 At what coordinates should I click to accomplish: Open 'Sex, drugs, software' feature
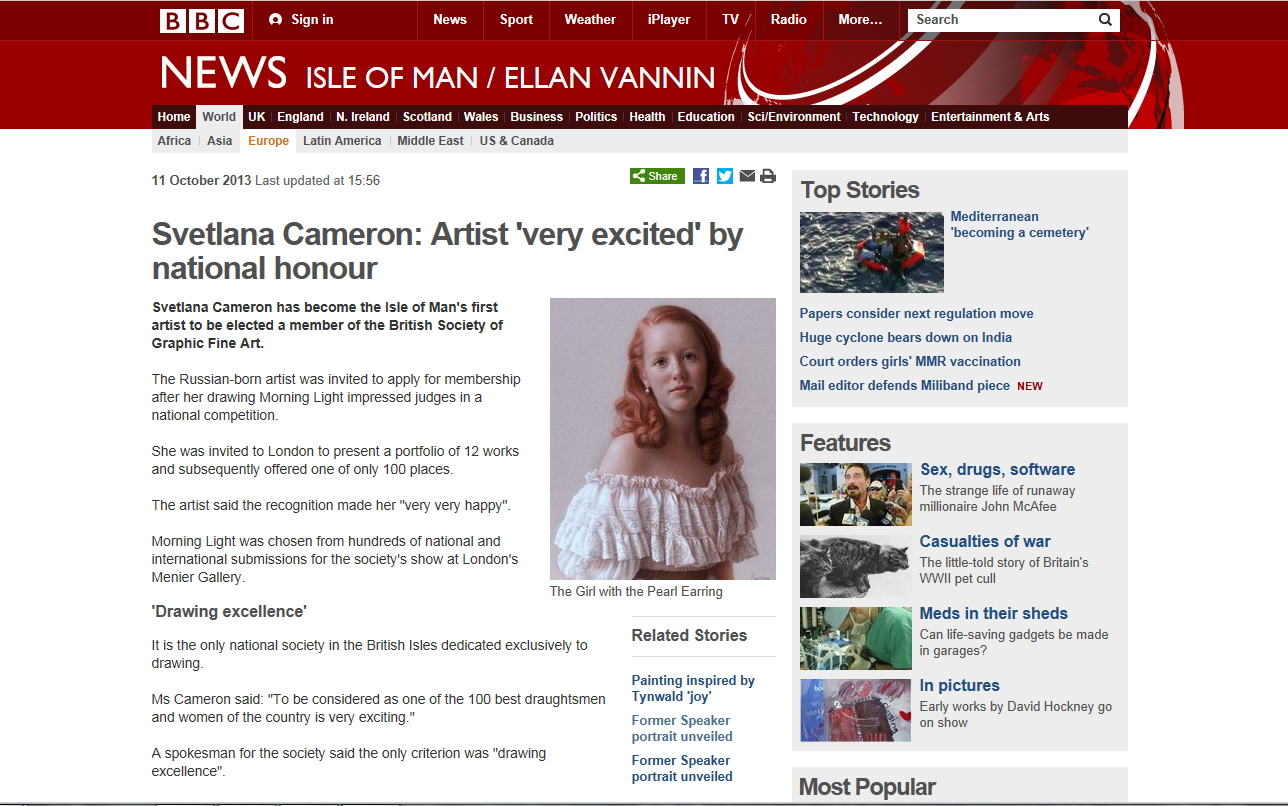point(998,469)
